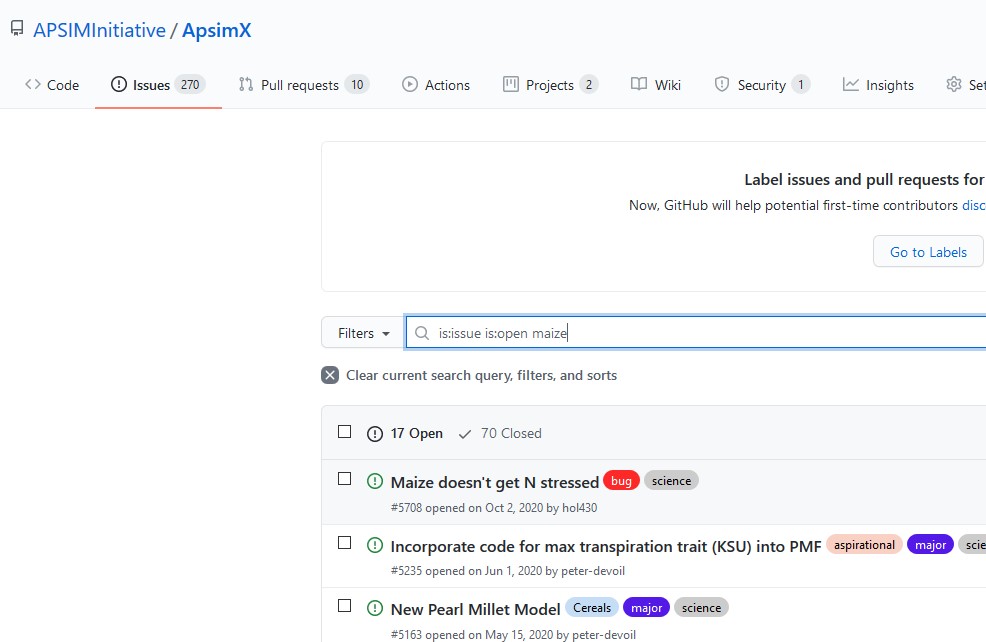This screenshot has width=986, height=642.
Task: Show the 17 Open issues
Action: 405,433
